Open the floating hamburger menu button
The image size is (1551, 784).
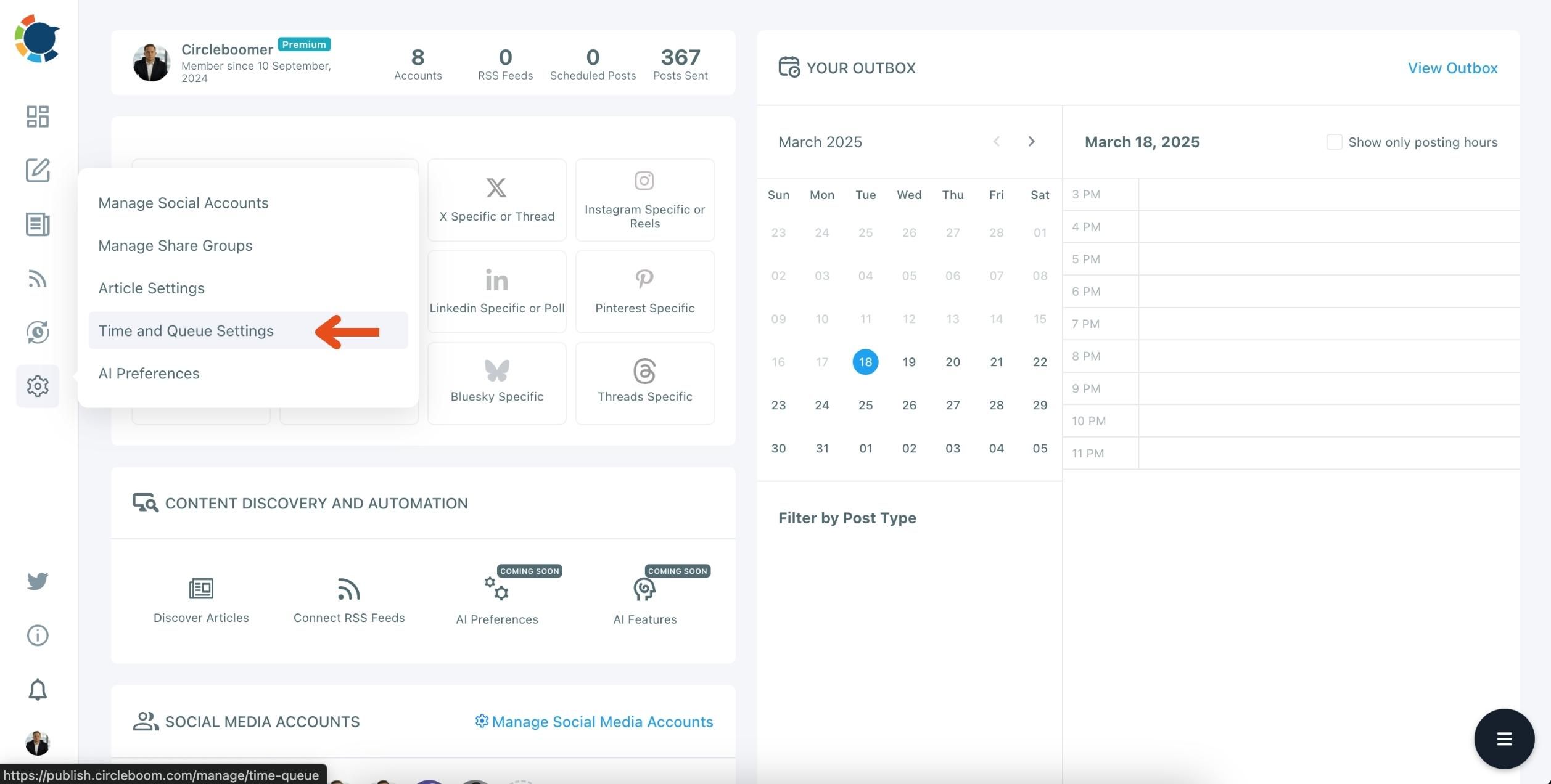coord(1504,739)
